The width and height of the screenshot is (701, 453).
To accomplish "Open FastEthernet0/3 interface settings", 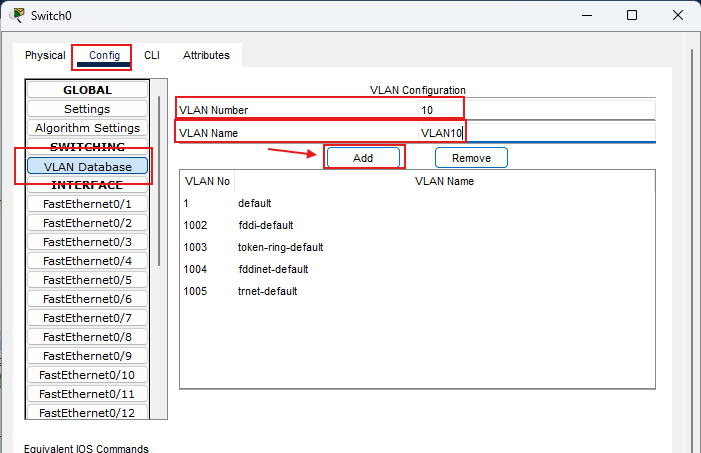I will tap(88, 242).
